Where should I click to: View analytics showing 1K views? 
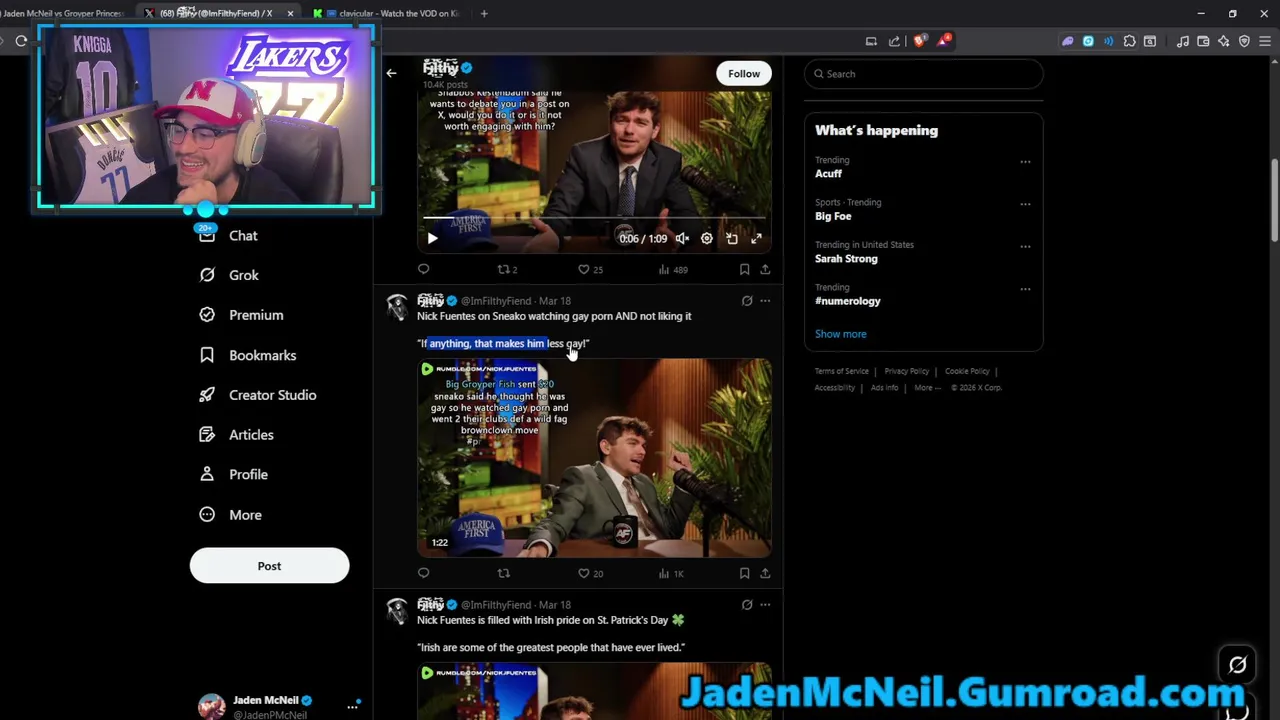click(671, 573)
